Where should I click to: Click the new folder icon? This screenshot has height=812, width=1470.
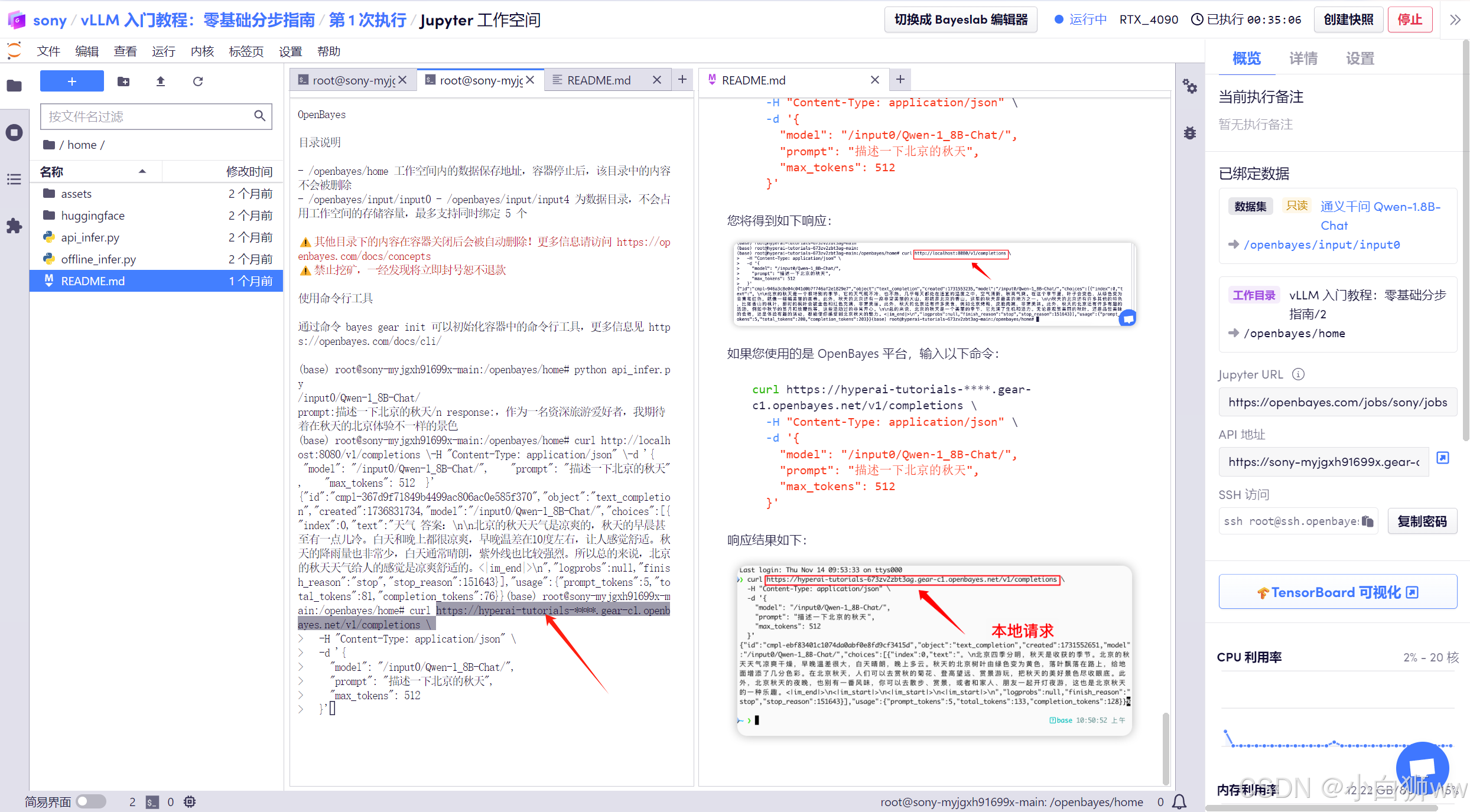(x=123, y=81)
